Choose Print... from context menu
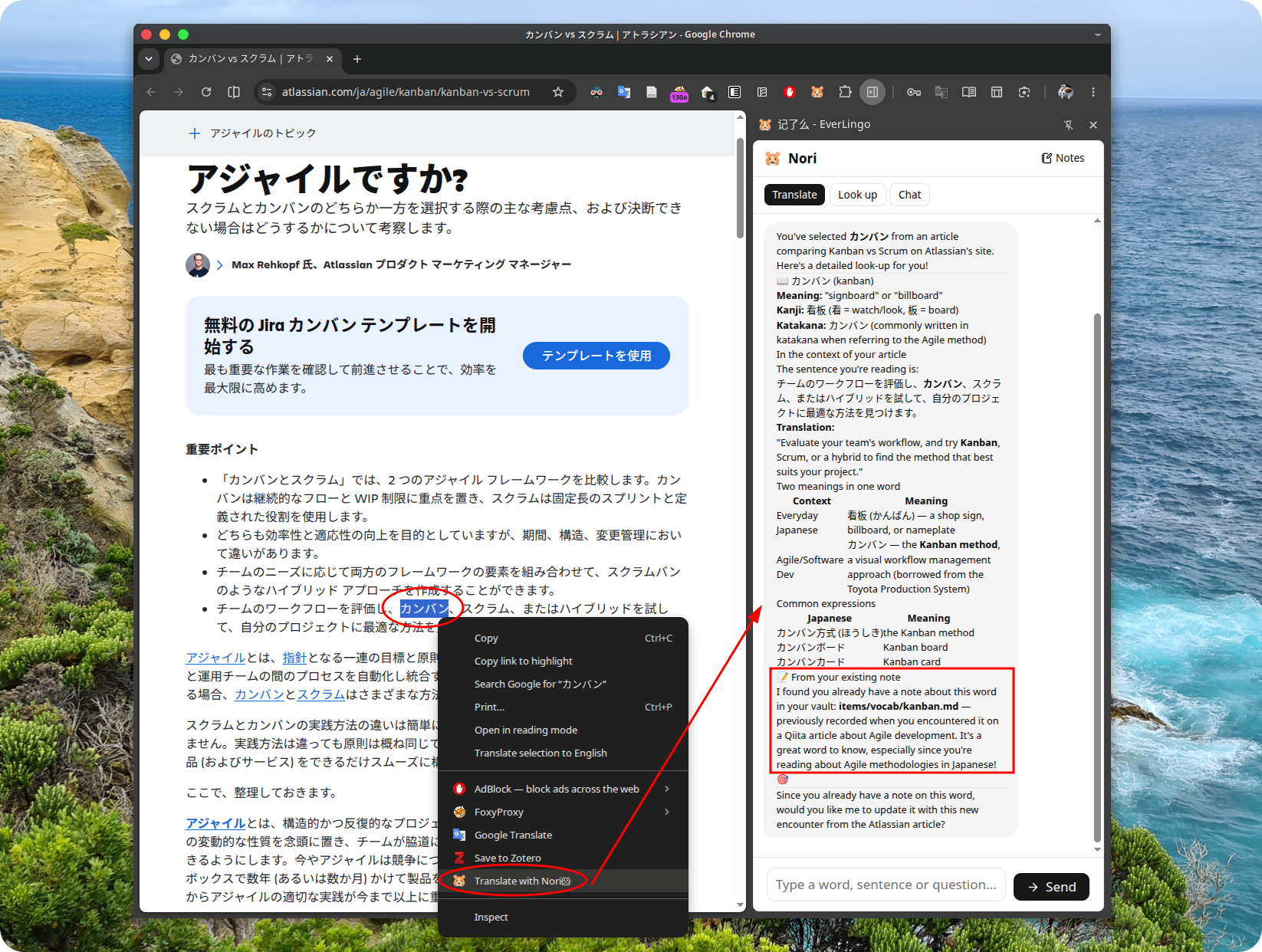 [x=563, y=707]
